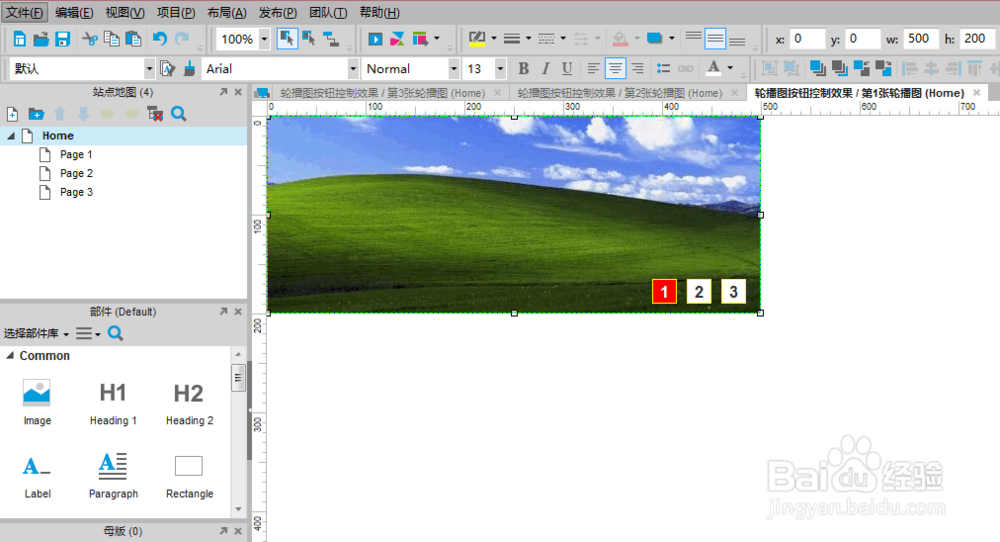Select the format painter brush icon
1000x542 pixels.
click(x=189, y=68)
